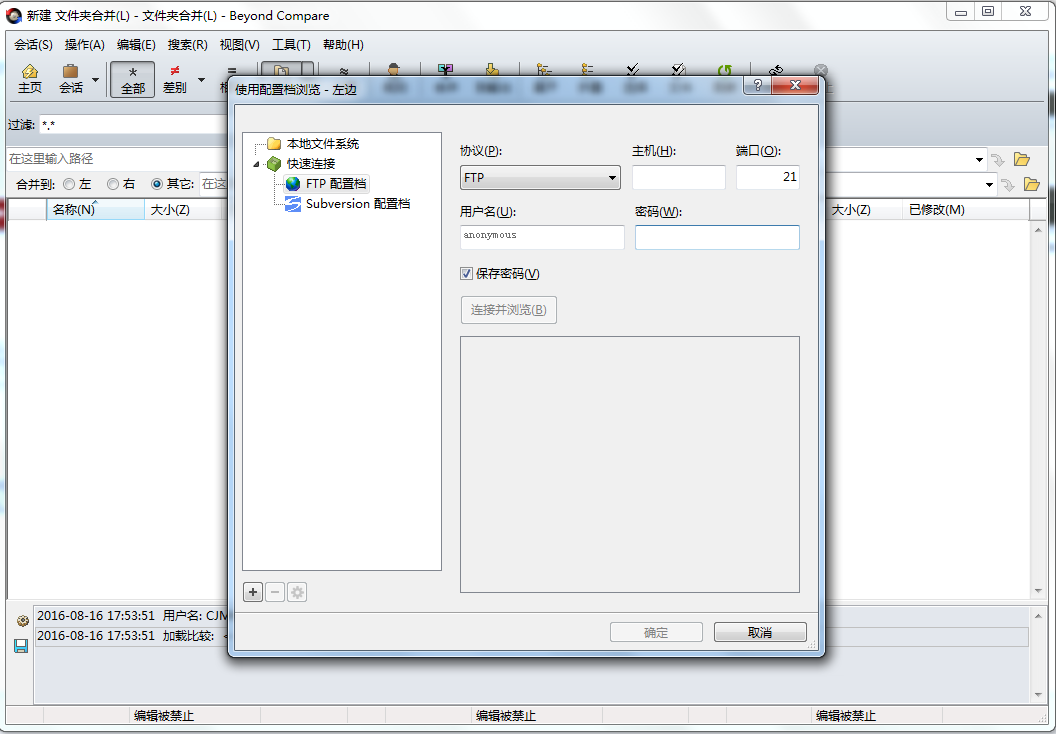Viewport: 1056px width, 734px height.
Task: Sort by the 名称(N) column header
Action: 95,210
